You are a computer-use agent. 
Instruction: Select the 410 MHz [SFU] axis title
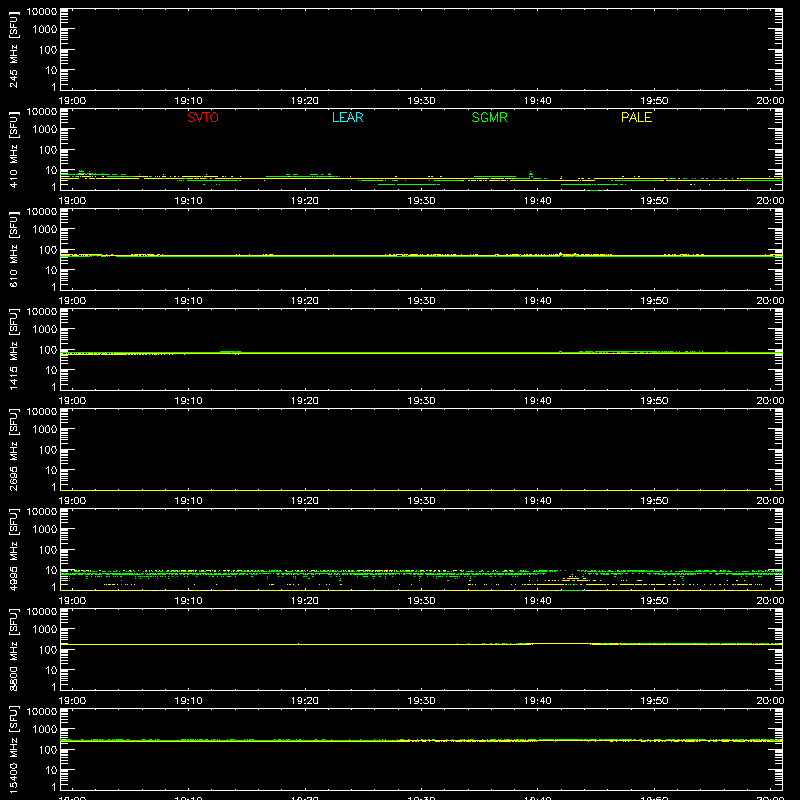(x=13, y=150)
